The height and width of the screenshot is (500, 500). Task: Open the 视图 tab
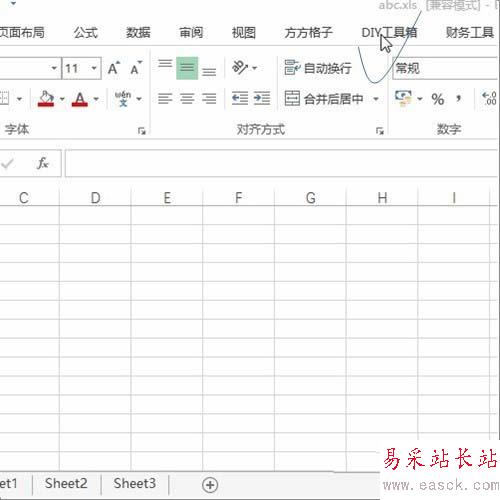[x=244, y=33]
